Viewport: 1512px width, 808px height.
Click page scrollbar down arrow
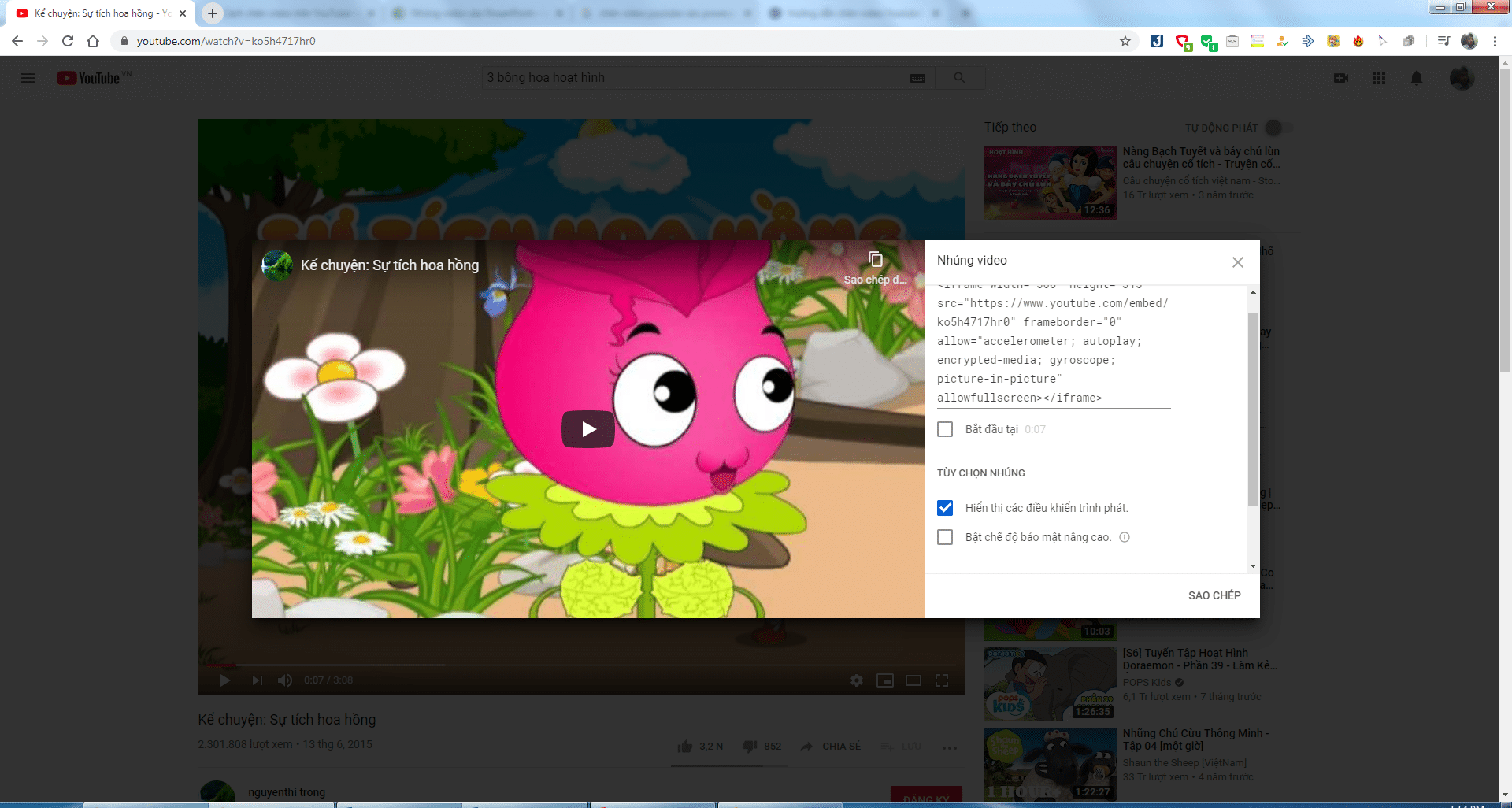(1505, 794)
